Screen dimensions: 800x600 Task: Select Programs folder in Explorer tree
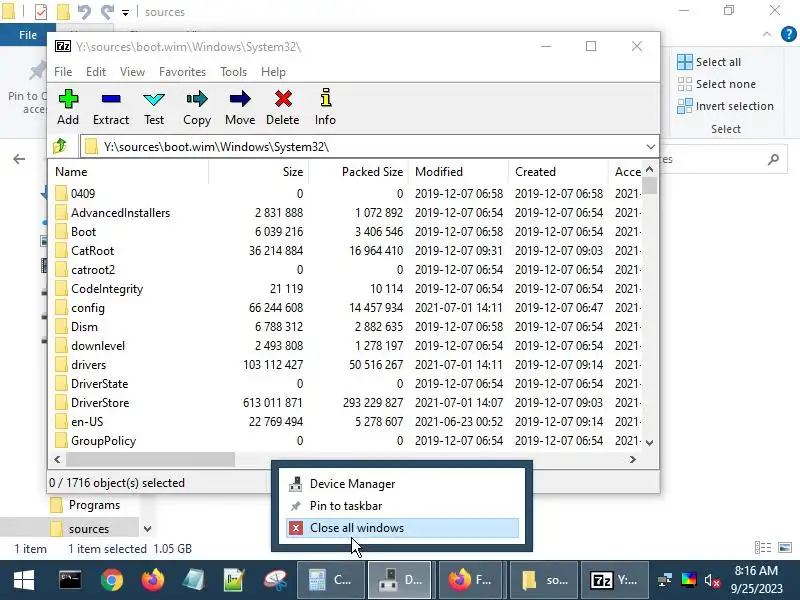94,505
